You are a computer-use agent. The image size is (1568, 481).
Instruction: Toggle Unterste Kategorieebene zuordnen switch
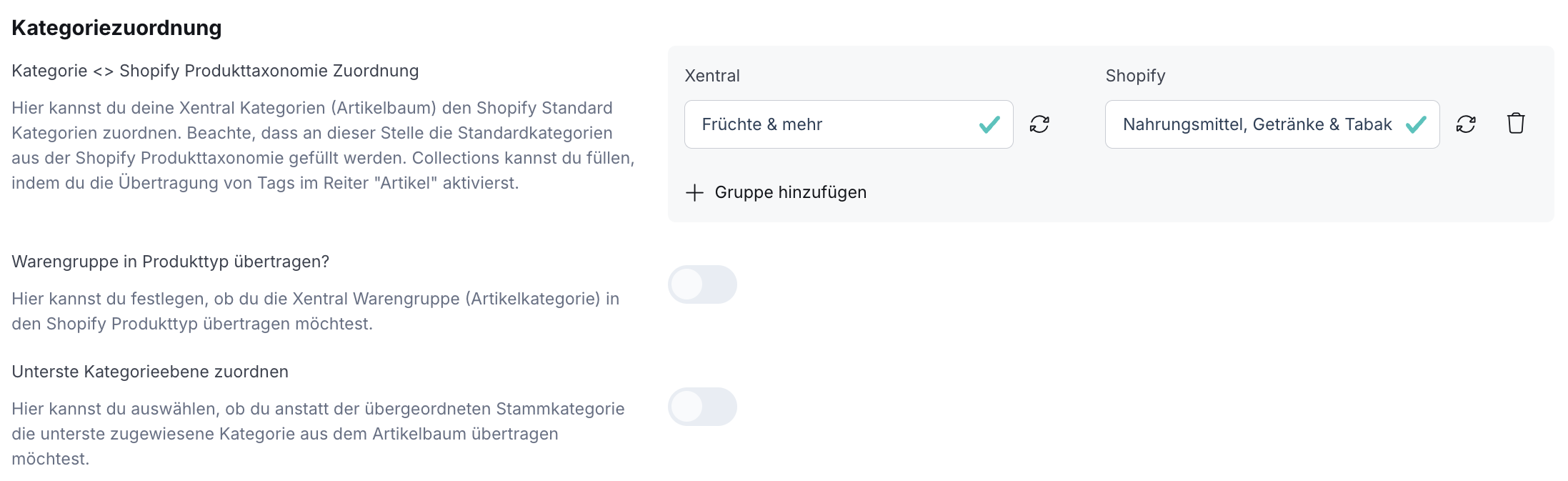(x=702, y=407)
